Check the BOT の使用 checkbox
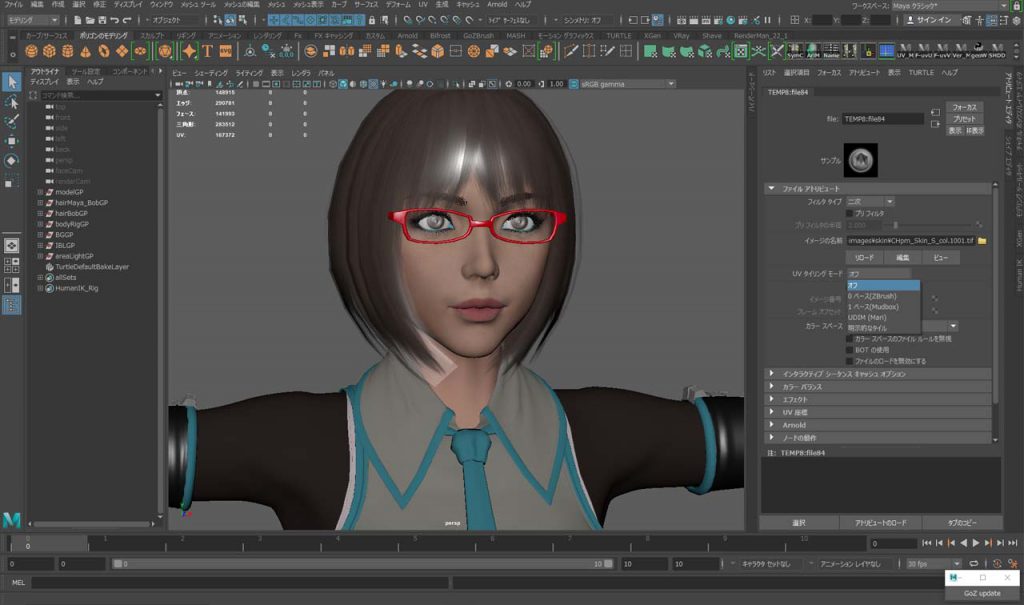1024x605 pixels. pos(850,350)
